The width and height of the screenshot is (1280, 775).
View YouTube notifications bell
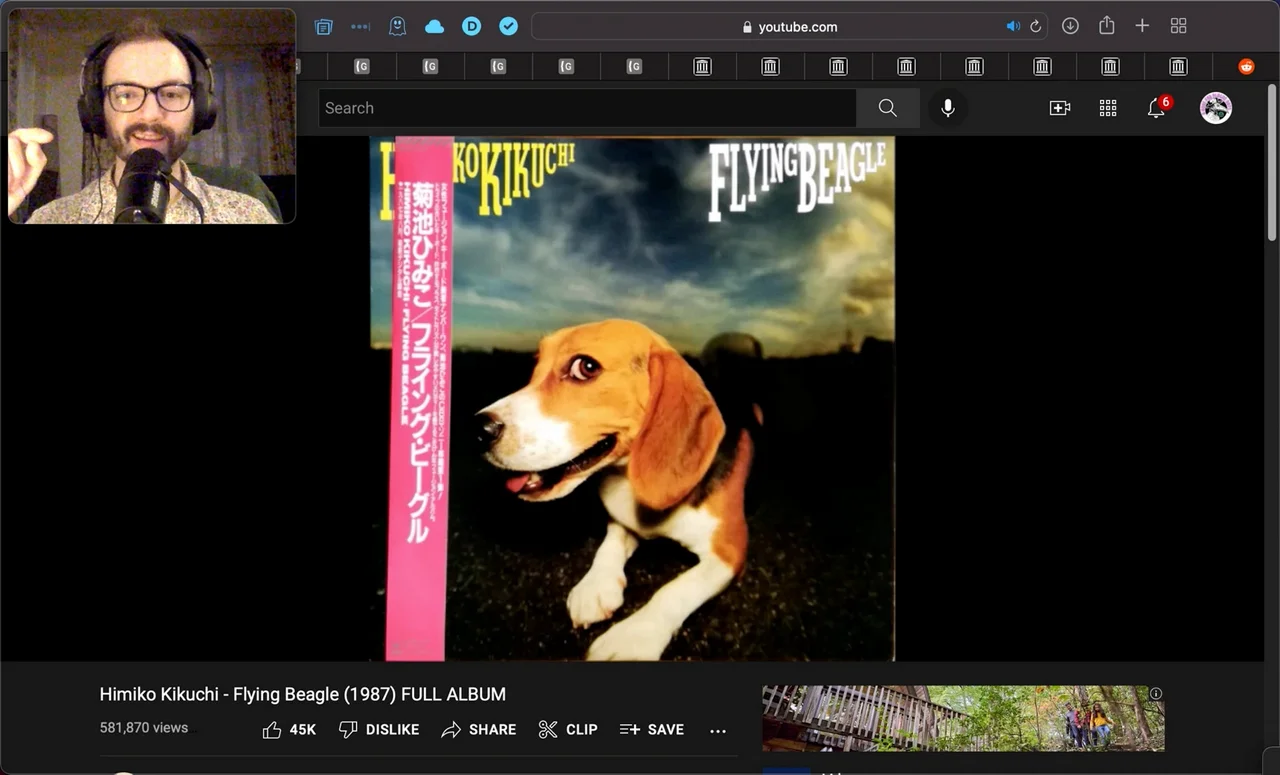point(1157,108)
